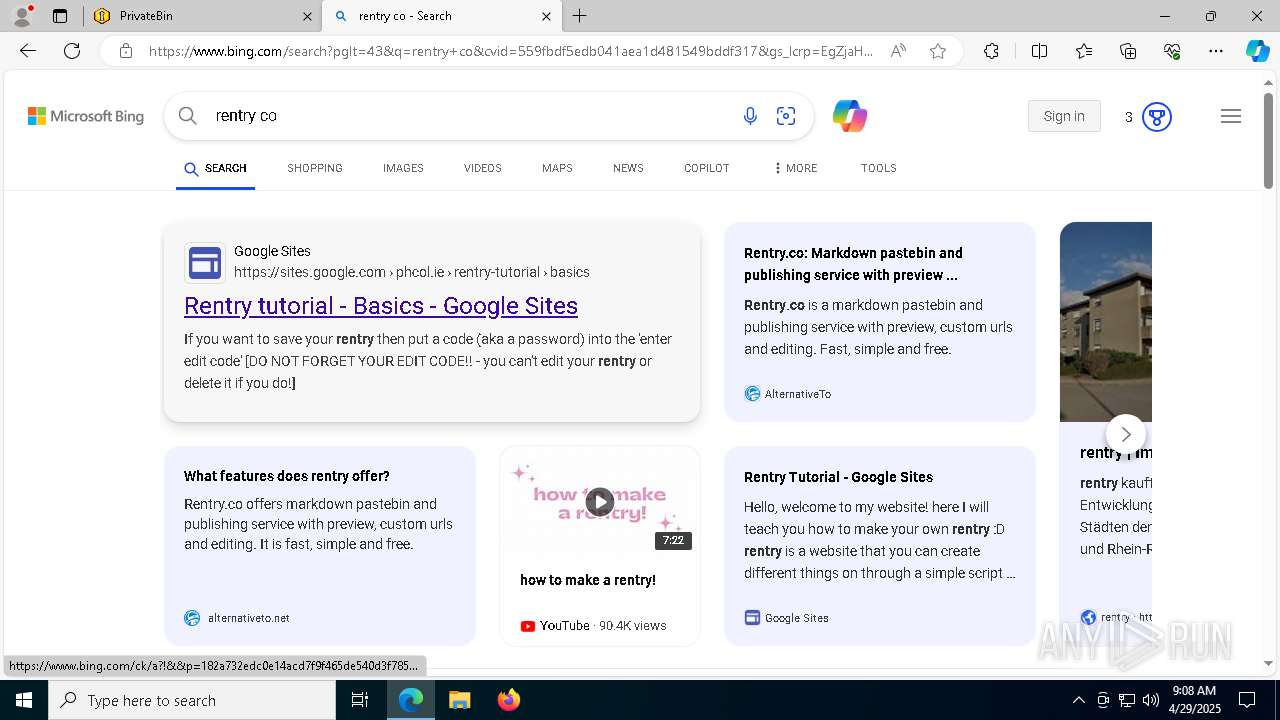
Task: Launch Firefox from taskbar
Action: (509, 700)
